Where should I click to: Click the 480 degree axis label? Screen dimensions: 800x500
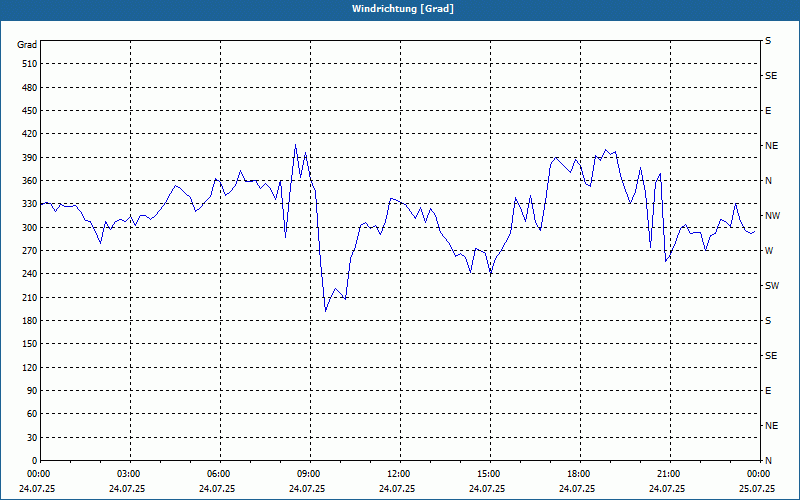click(x=30, y=88)
